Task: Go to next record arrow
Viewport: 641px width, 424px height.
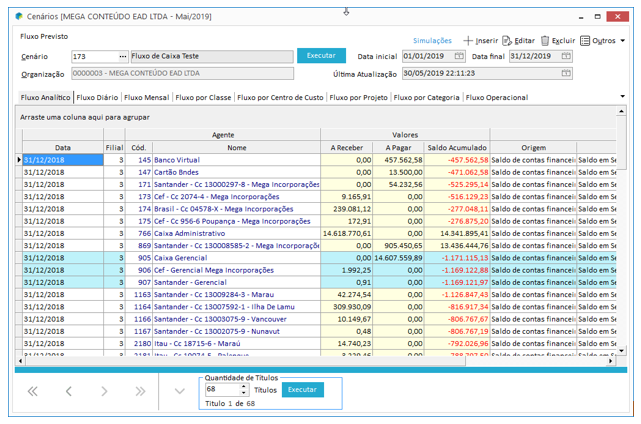Action: pos(105,390)
